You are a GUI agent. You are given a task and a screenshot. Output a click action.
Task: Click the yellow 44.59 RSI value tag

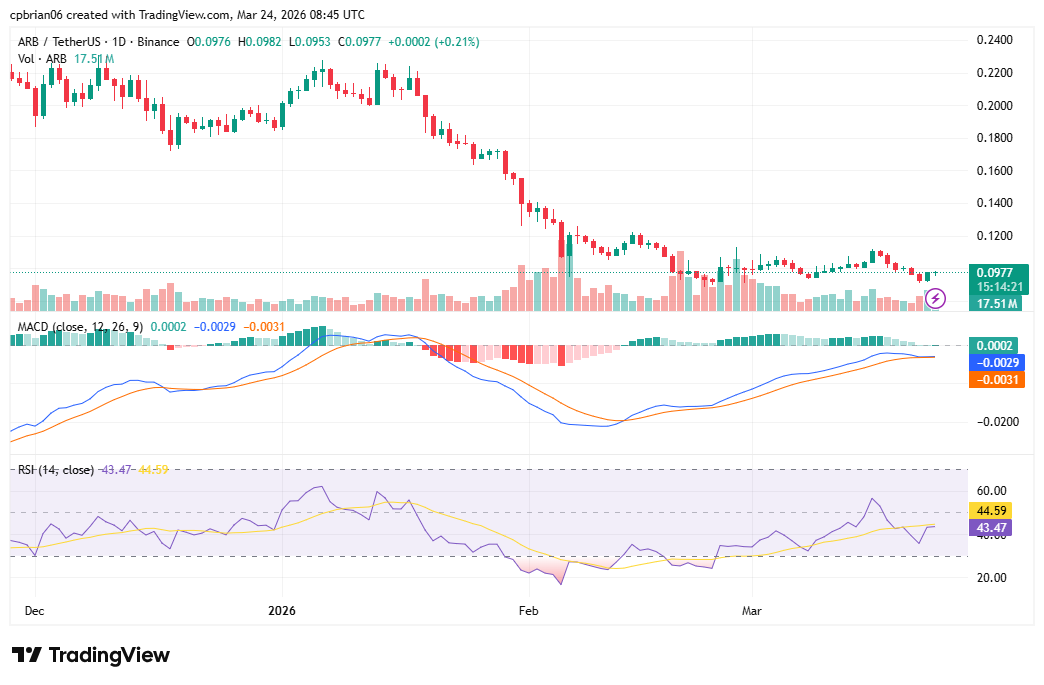coord(993,511)
